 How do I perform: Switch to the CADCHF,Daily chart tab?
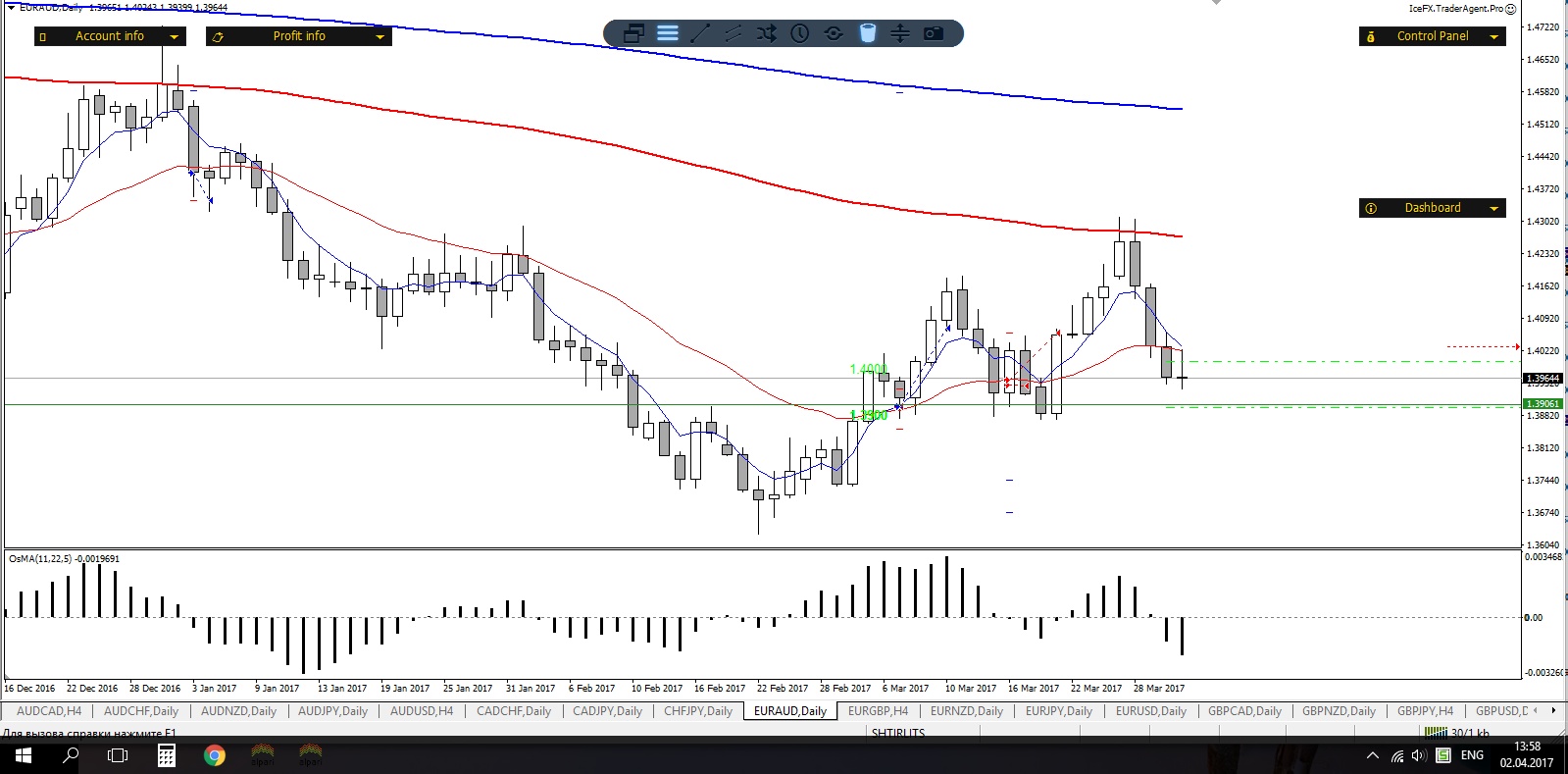(514, 711)
